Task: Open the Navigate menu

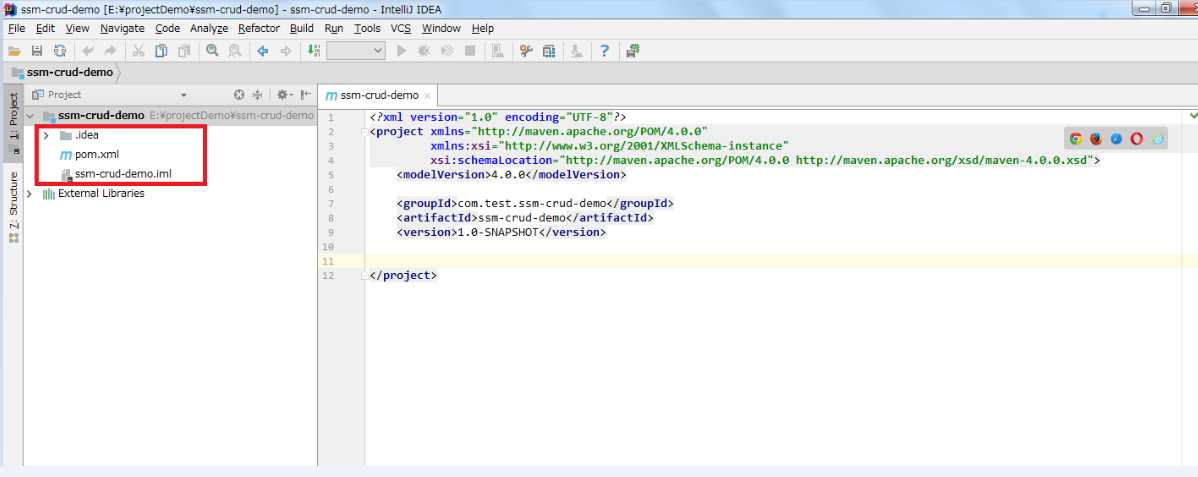Action: (122, 28)
